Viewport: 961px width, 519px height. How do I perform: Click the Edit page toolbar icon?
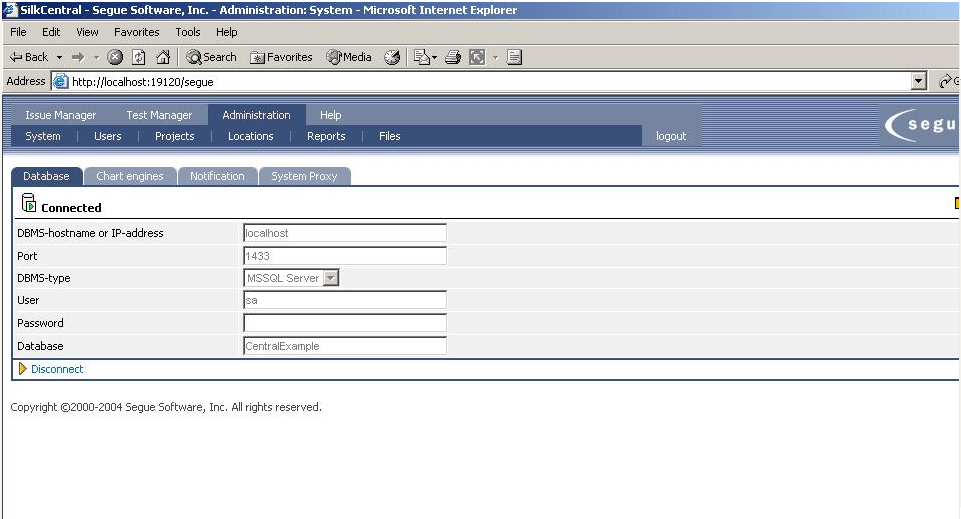click(477, 57)
